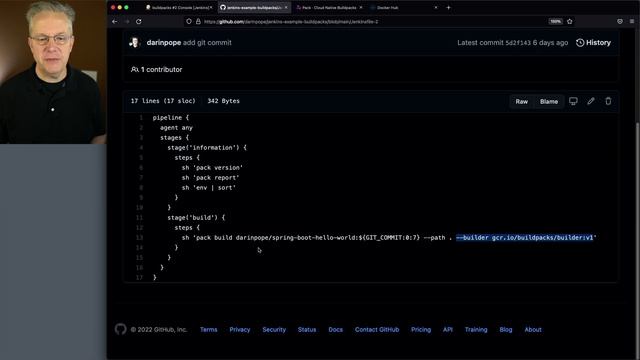
Task: Close the Docker Hub tab
Action: point(436,7)
